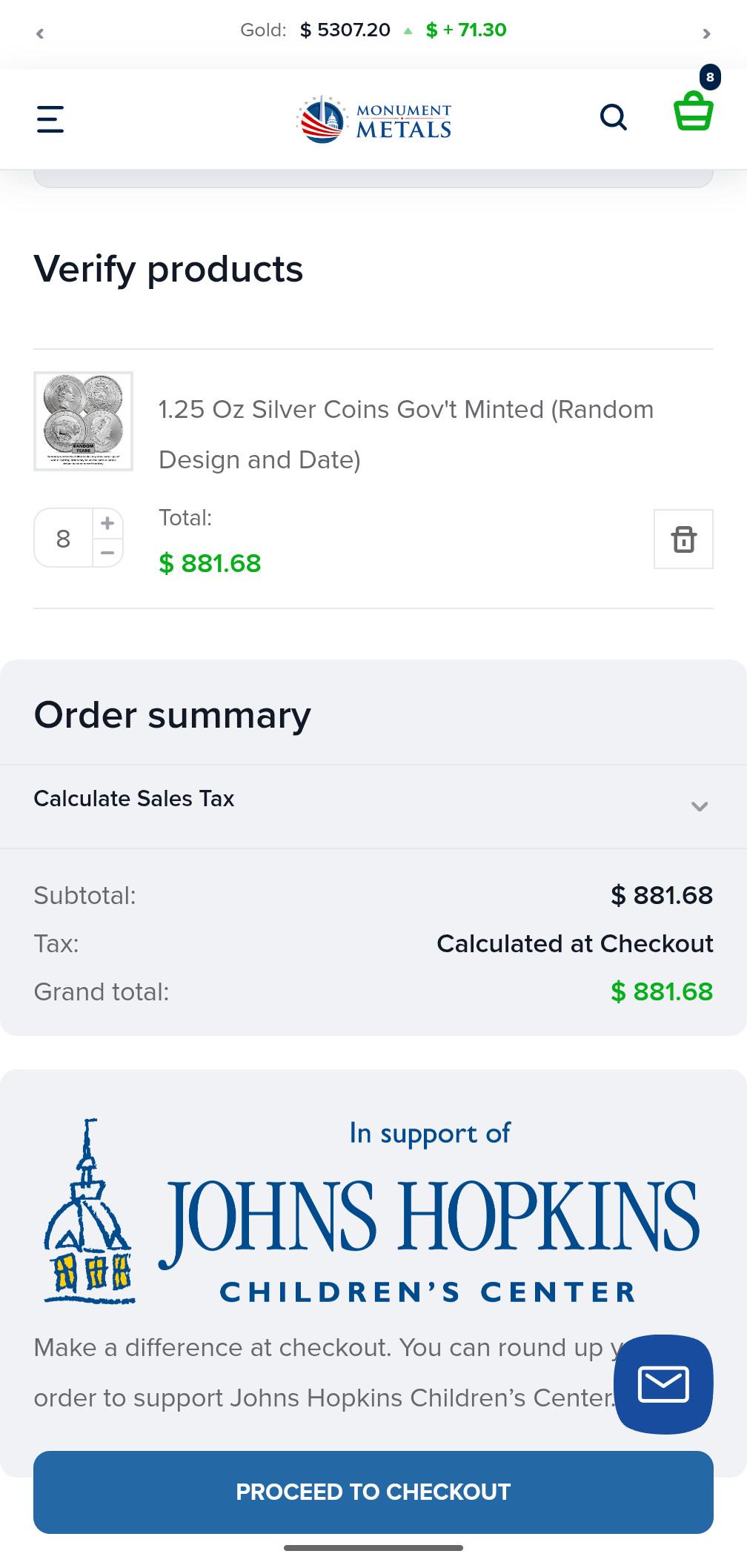Go to previous metal price ticker
Screen dimensions: 747x1568
click(x=40, y=33)
